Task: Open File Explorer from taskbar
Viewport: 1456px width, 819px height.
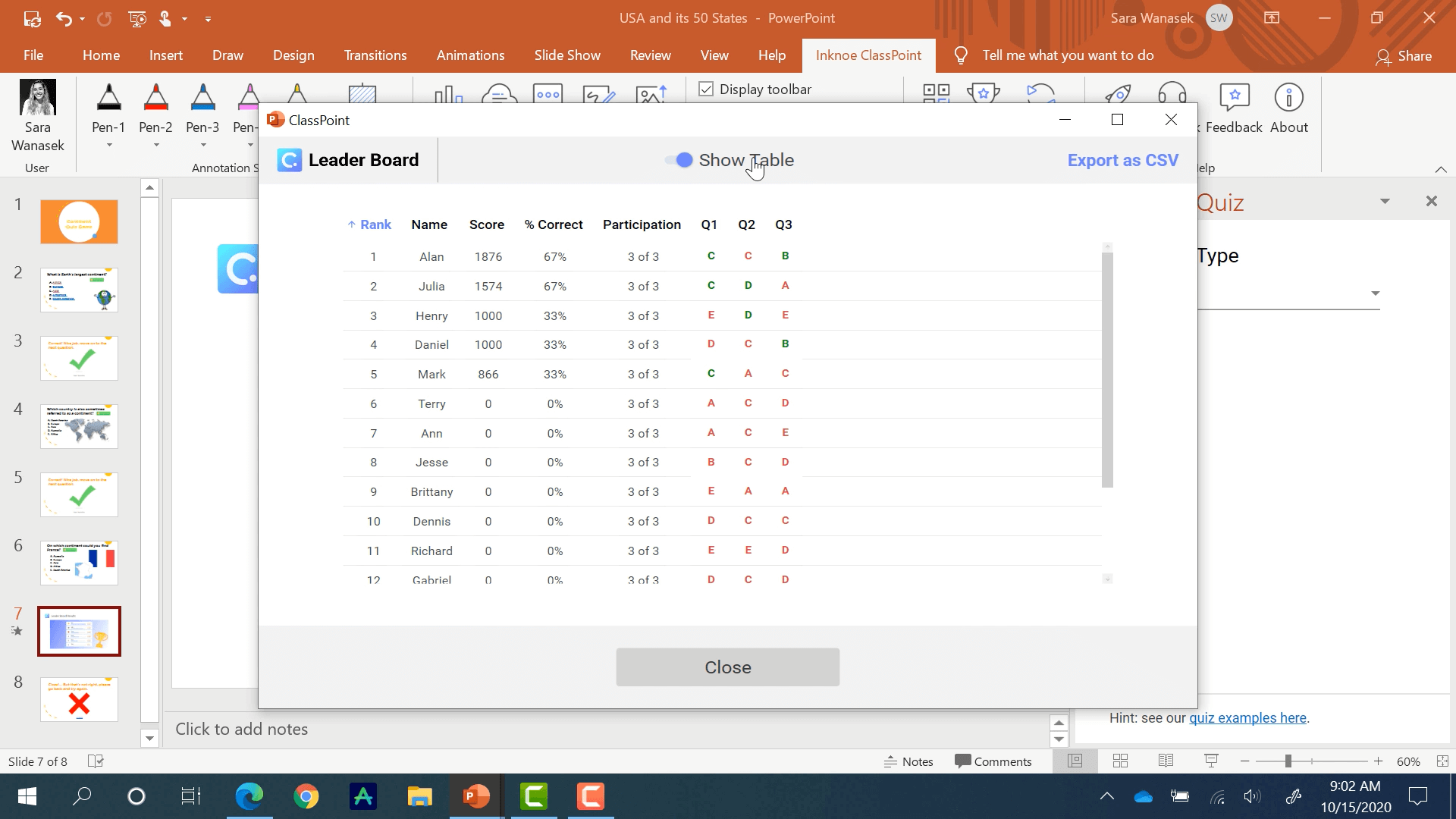Action: (x=419, y=796)
